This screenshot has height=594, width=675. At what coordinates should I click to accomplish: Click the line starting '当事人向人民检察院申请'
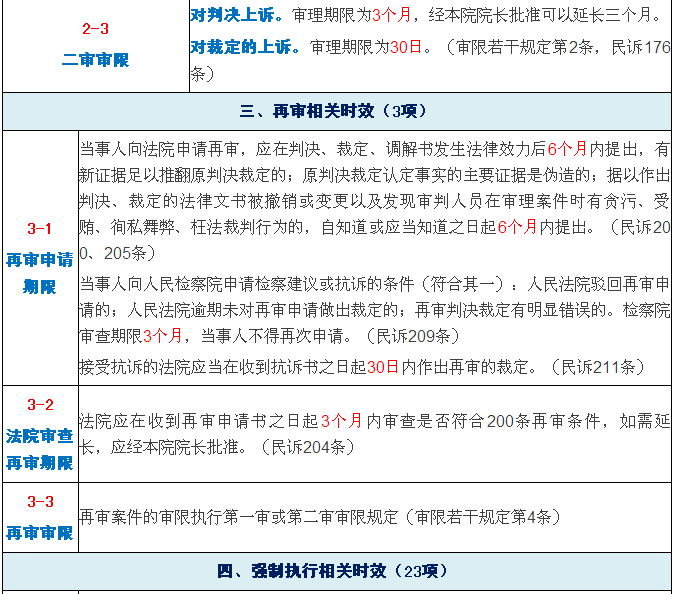pos(375,284)
